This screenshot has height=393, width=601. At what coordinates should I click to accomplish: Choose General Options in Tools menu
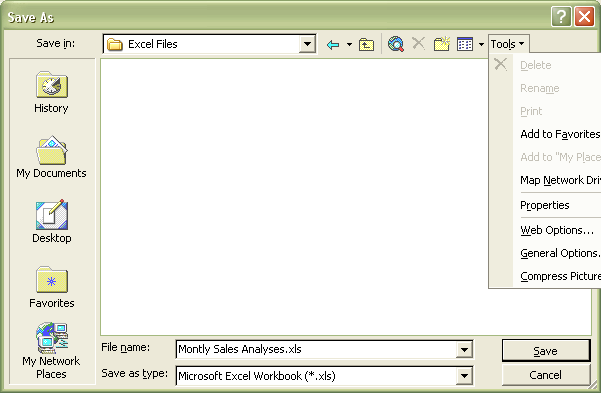557,253
